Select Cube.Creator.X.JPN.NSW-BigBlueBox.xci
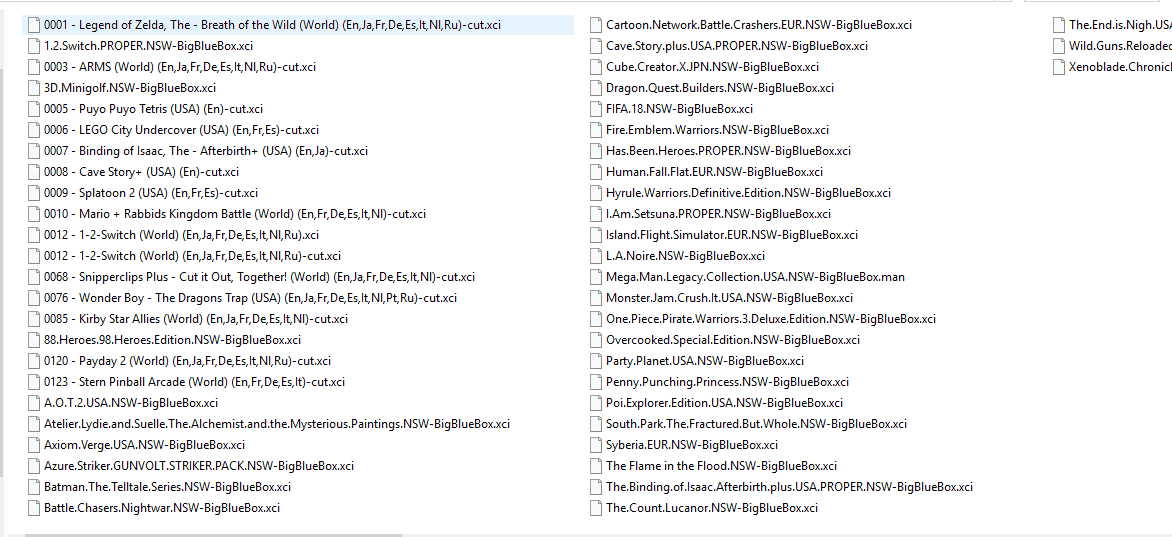Image resolution: width=1172 pixels, height=537 pixels. (x=712, y=67)
